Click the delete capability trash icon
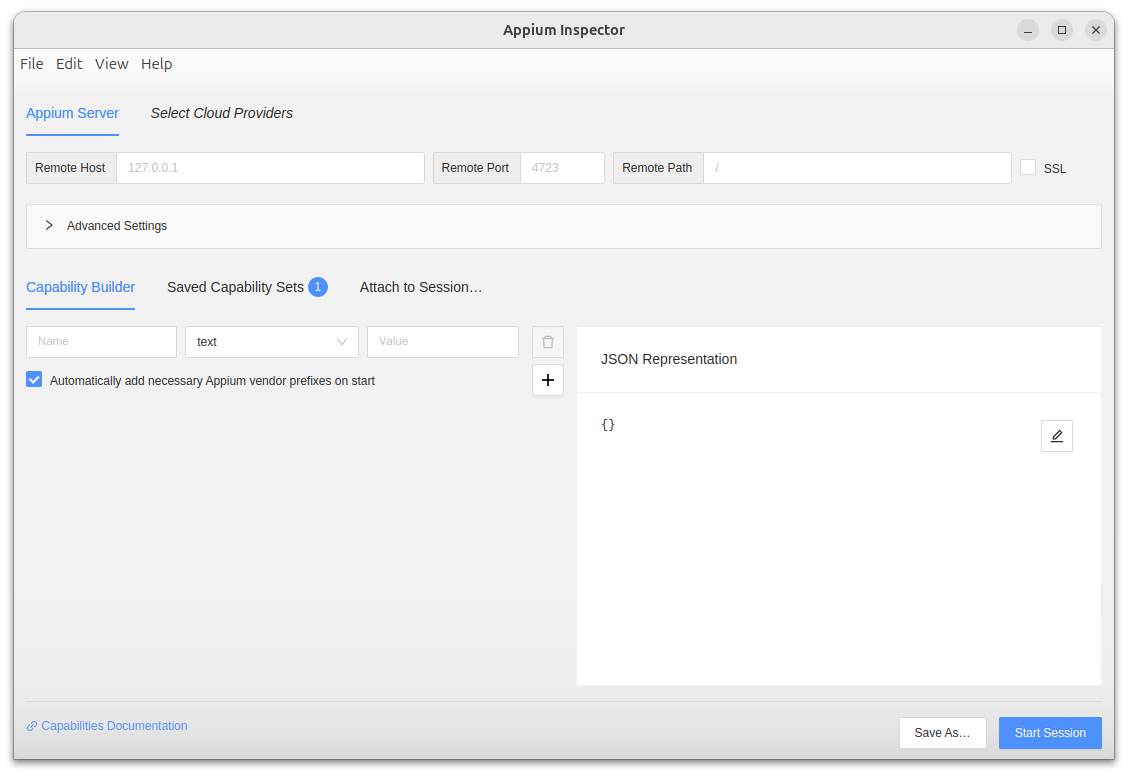 pyautogui.click(x=547, y=342)
